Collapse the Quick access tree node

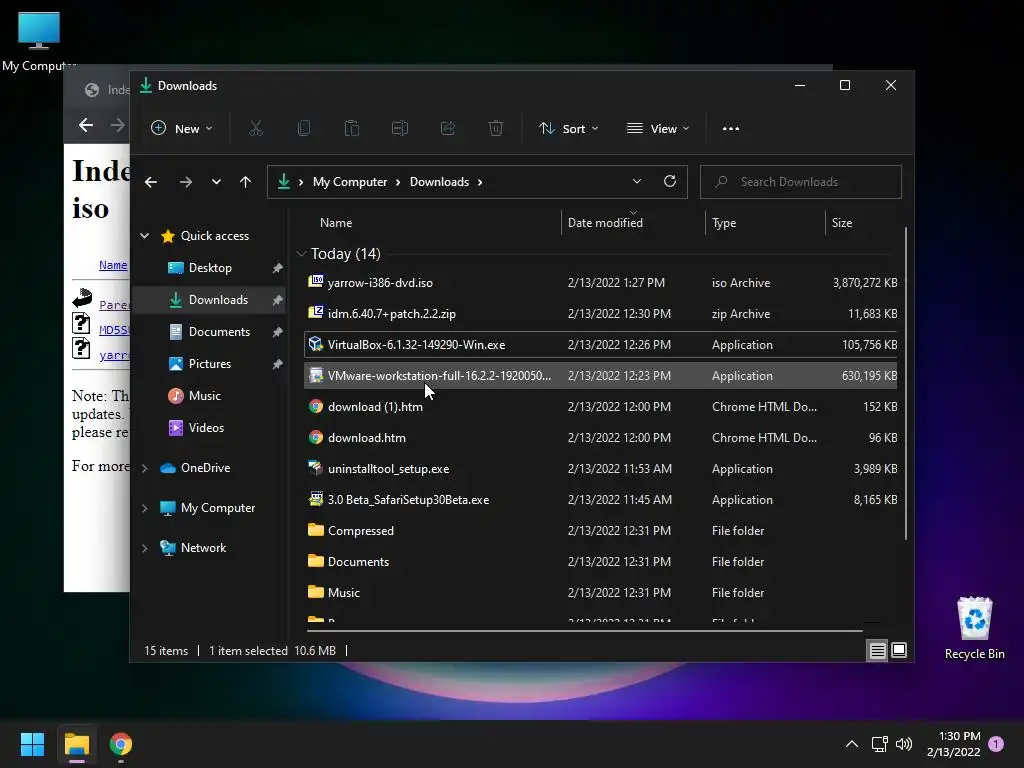(144, 236)
